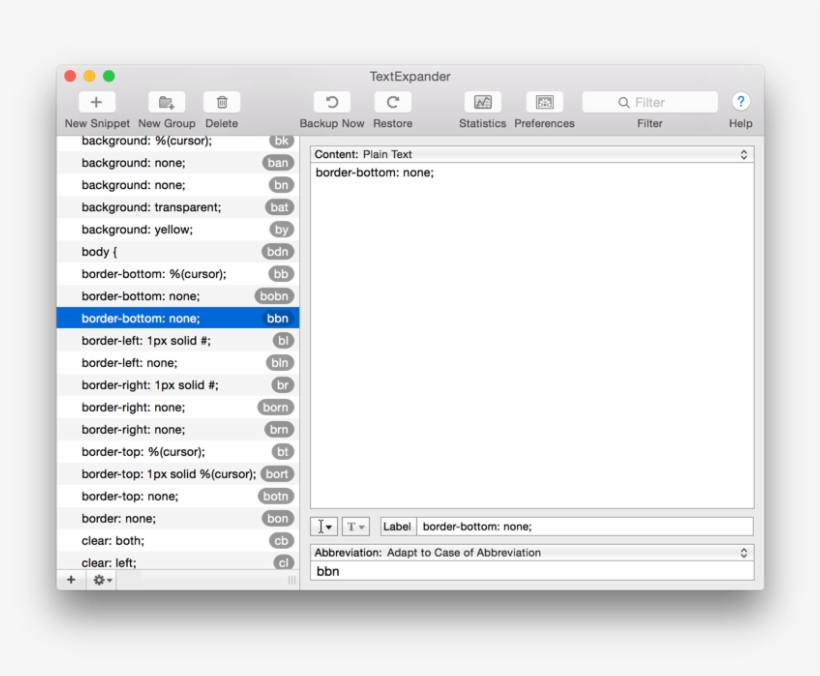The height and width of the screenshot is (676, 820).
Task: Edit the bbn abbreviation field
Action: 528,570
